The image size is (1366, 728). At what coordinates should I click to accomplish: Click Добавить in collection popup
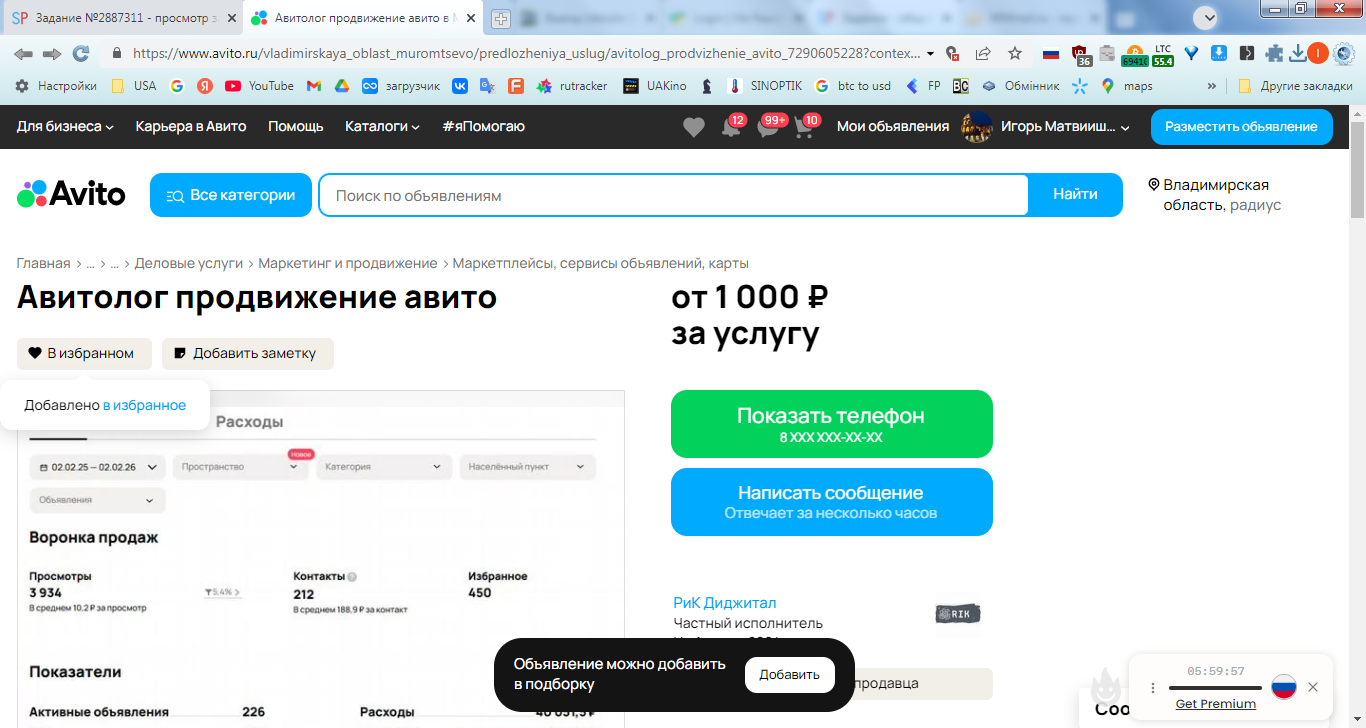[x=789, y=675]
